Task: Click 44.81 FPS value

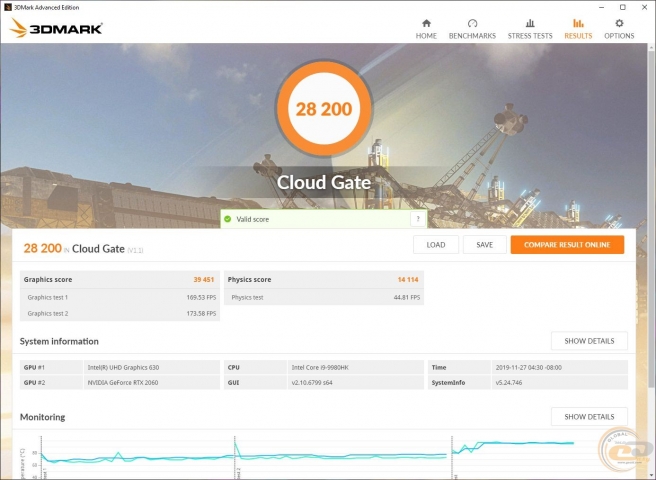Action: click(407, 298)
